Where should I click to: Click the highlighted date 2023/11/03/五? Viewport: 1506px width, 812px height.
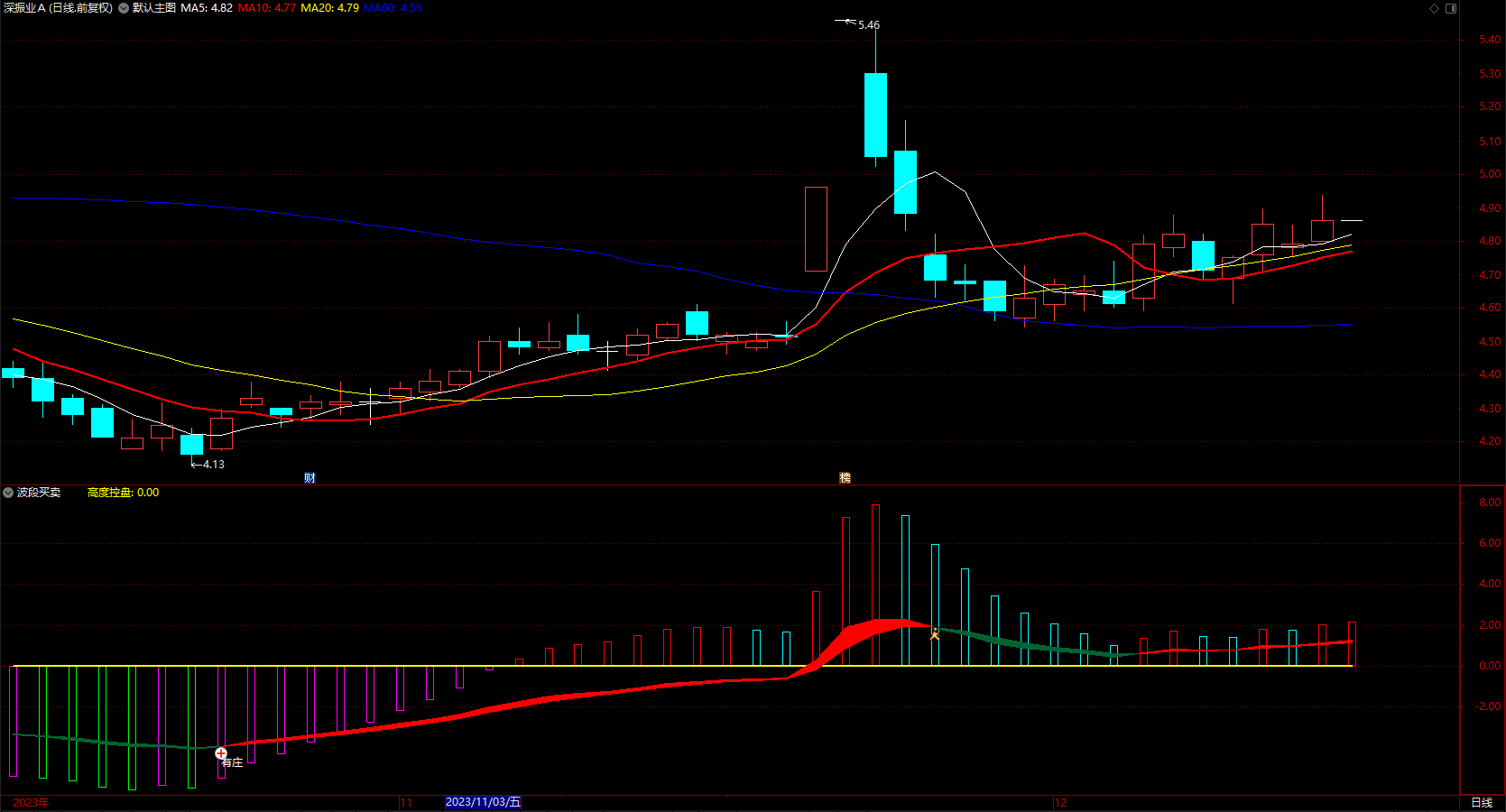click(483, 802)
